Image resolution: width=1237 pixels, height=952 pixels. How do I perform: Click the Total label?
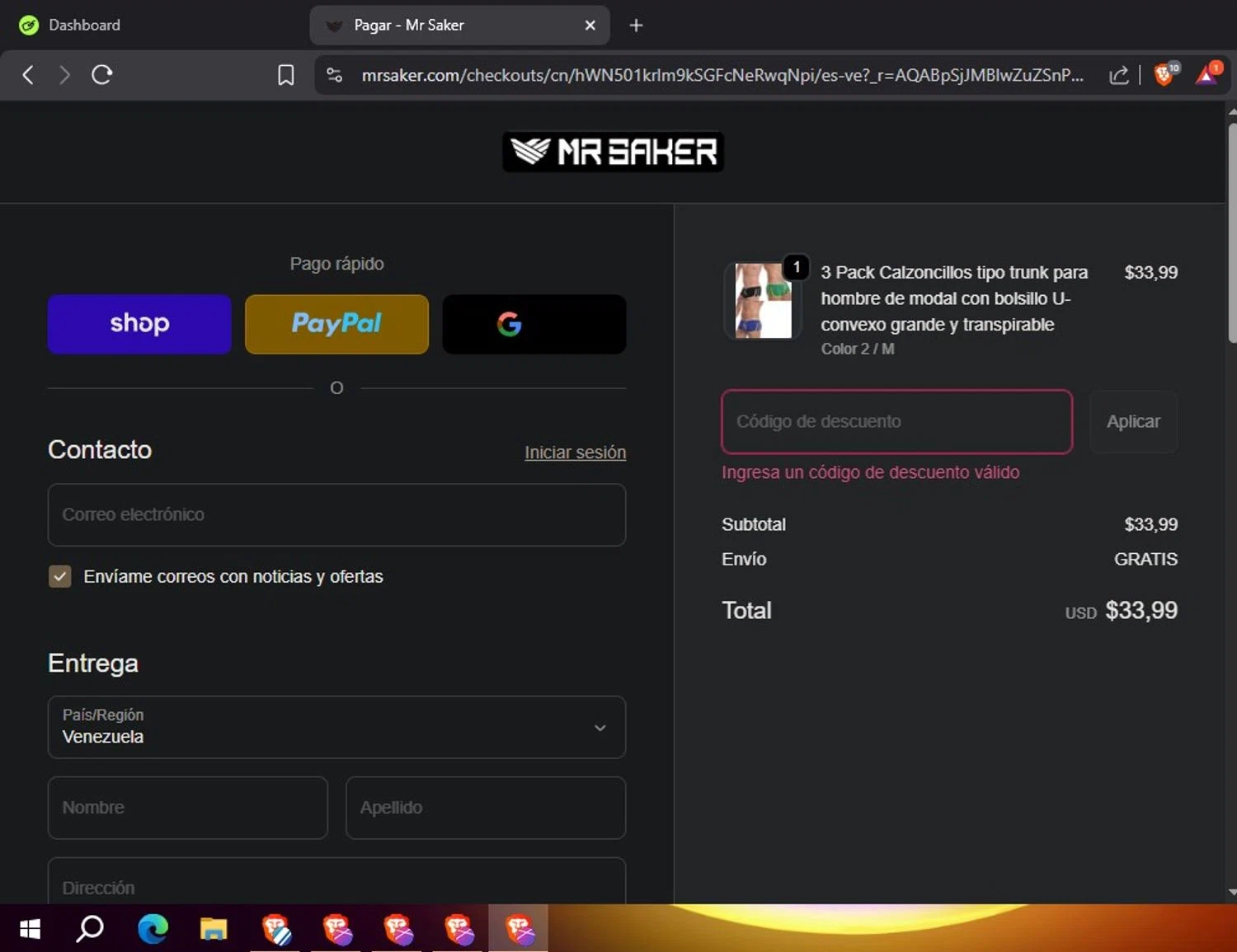coord(746,610)
